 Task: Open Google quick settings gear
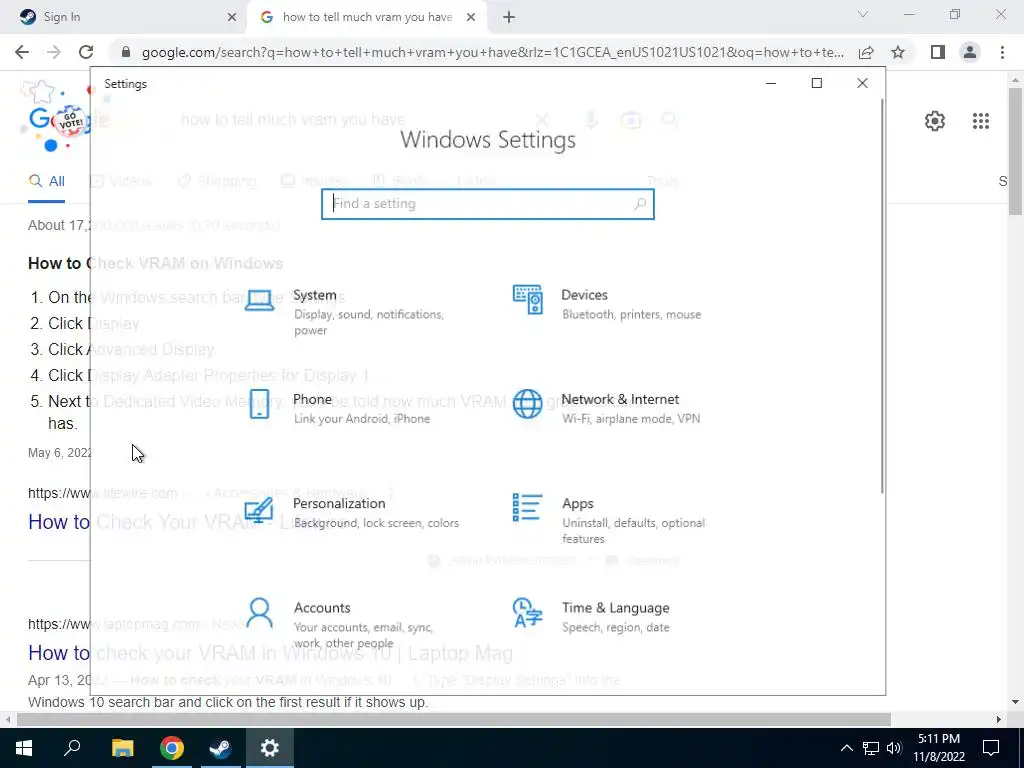(935, 121)
